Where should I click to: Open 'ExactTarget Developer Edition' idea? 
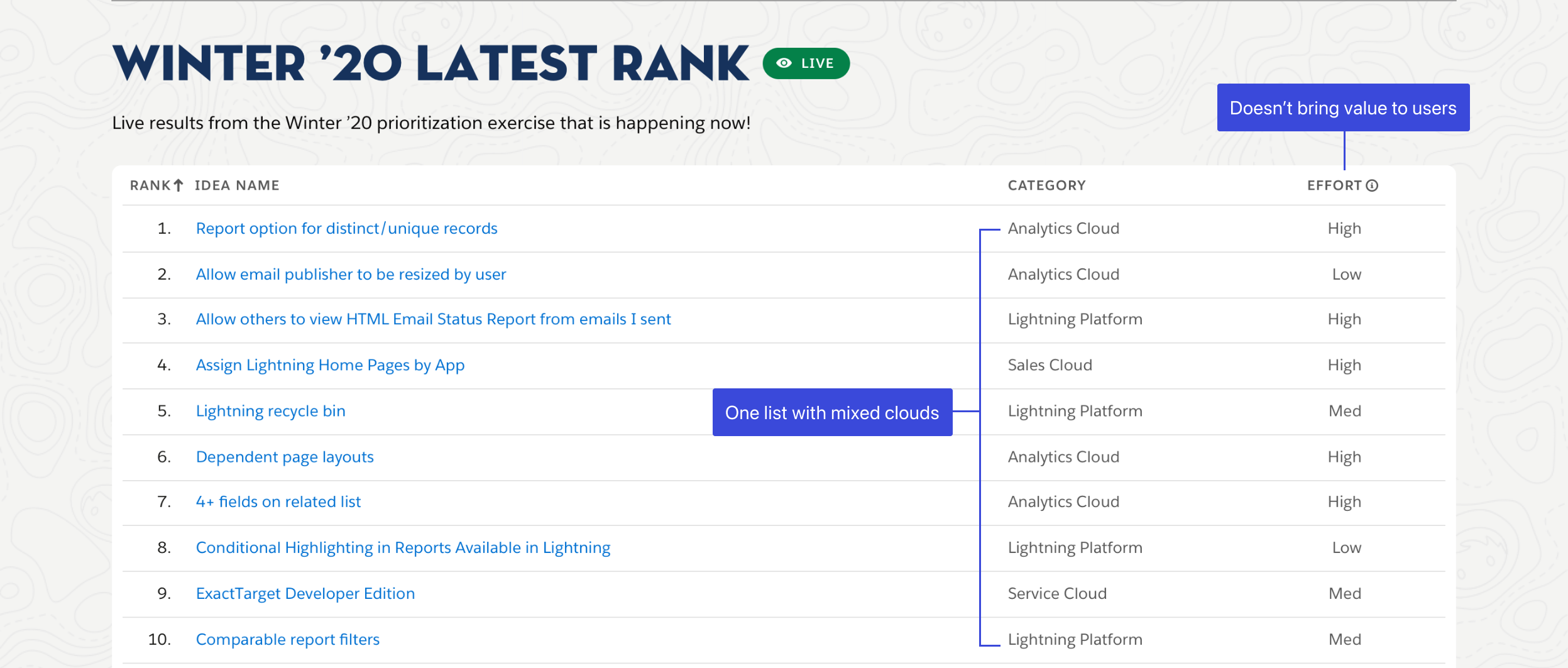point(305,594)
